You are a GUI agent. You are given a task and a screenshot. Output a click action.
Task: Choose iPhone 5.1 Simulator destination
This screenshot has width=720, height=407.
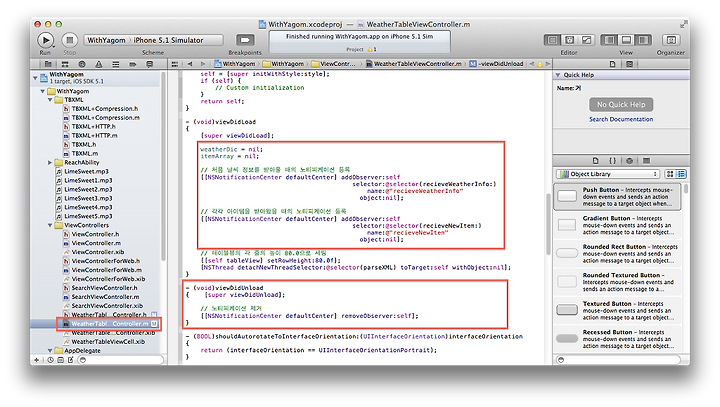point(168,40)
